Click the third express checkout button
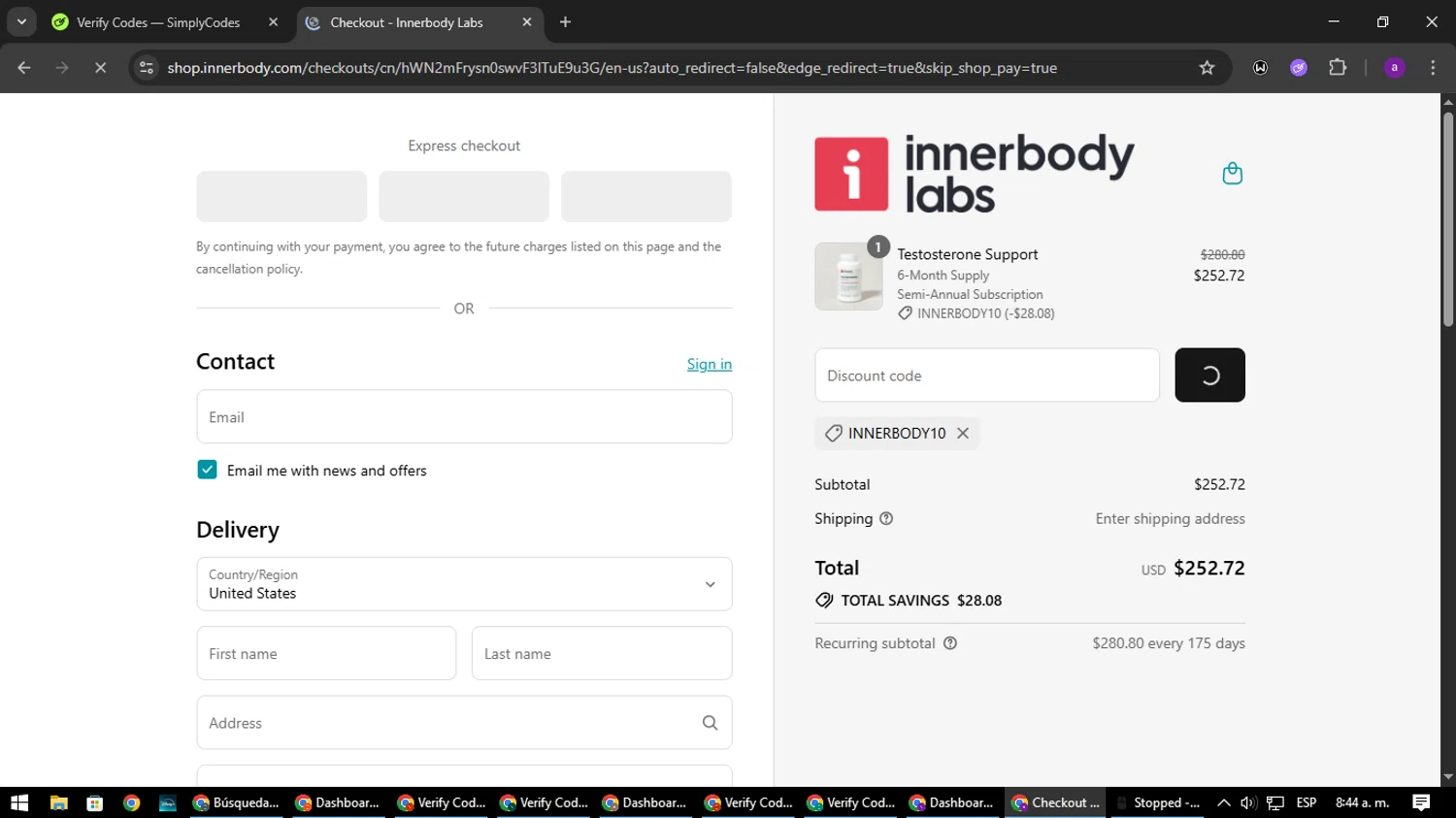This screenshot has height=818, width=1456. coord(646,196)
